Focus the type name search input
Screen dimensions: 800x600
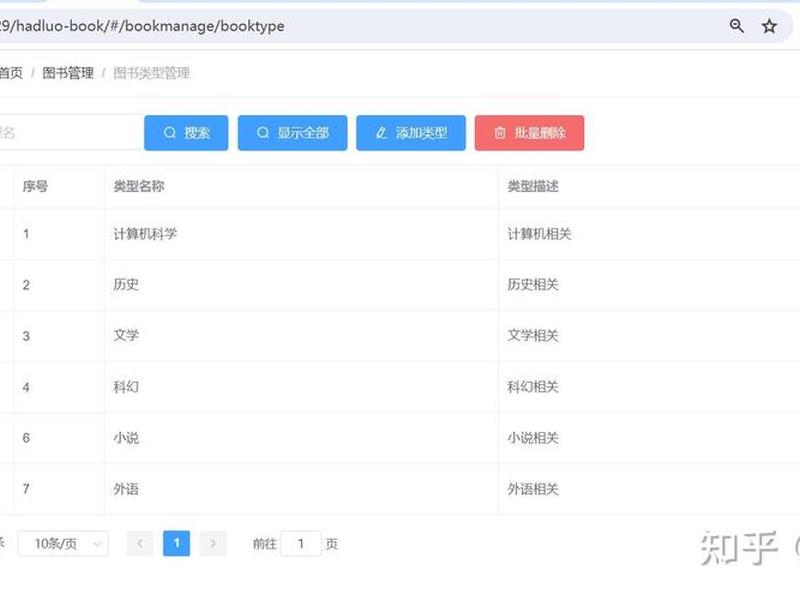(x=70, y=133)
